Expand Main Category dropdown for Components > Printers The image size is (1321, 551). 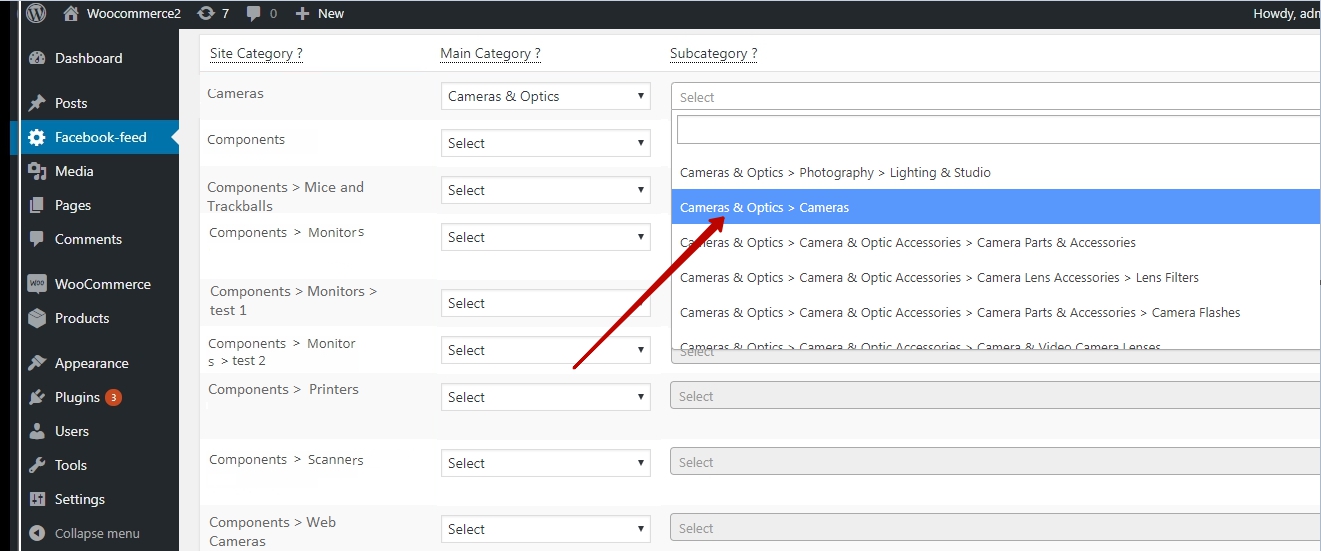click(x=545, y=397)
